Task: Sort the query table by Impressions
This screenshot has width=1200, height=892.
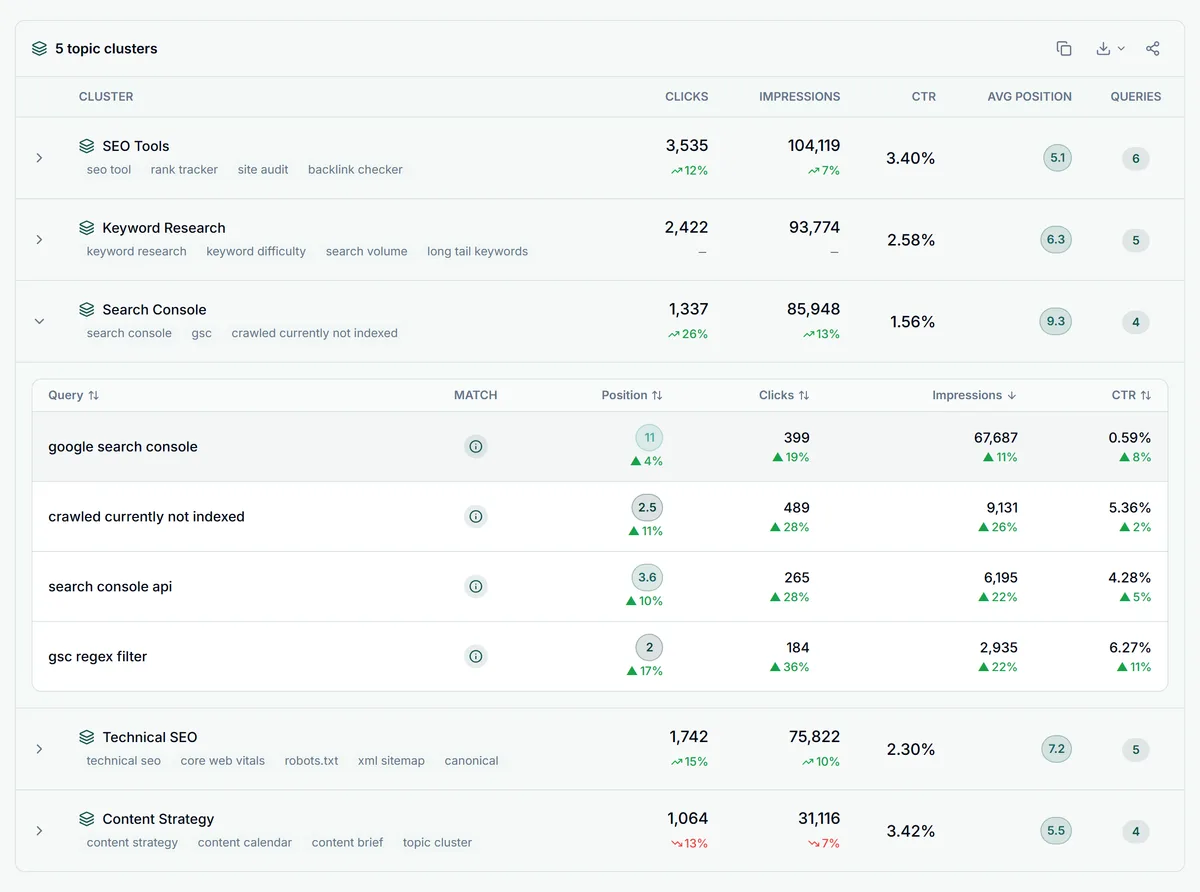Action: click(x=975, y=395)
